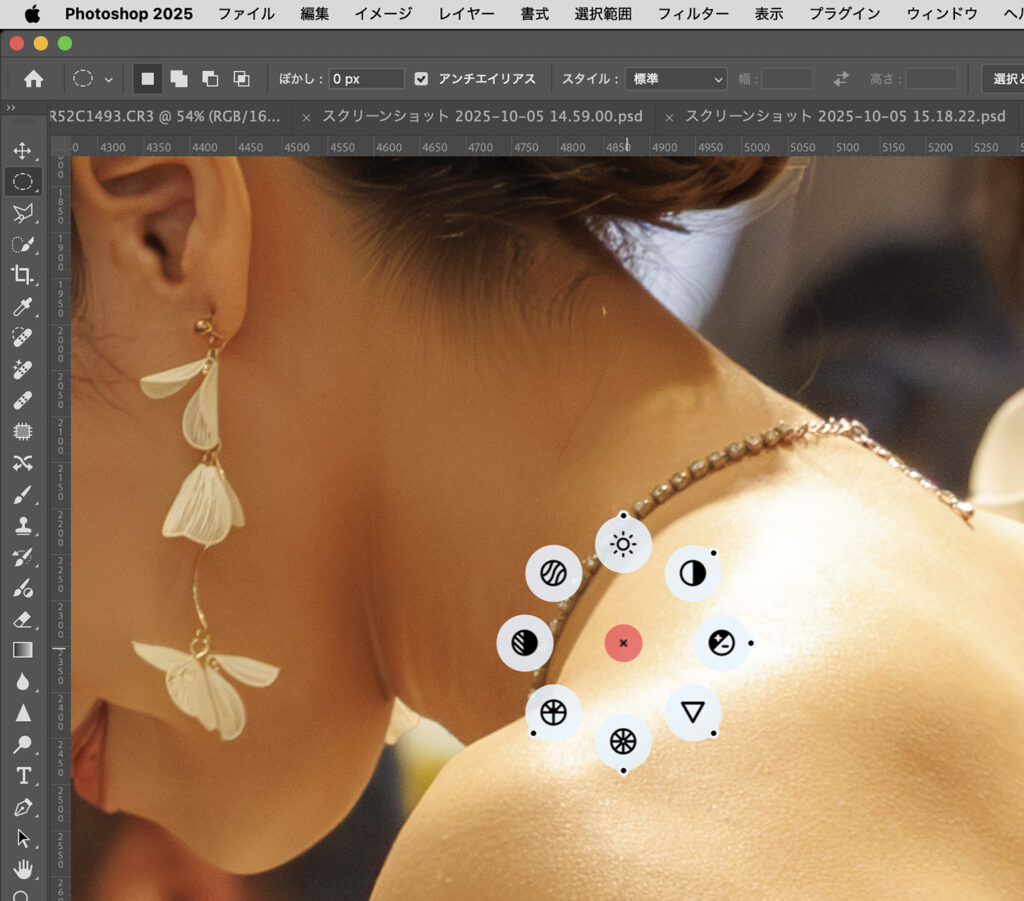The width and height of the screenshot is (1024, 901).
Task: Select the Move tool
Action: pyautogui.click(x=22, y=151)
